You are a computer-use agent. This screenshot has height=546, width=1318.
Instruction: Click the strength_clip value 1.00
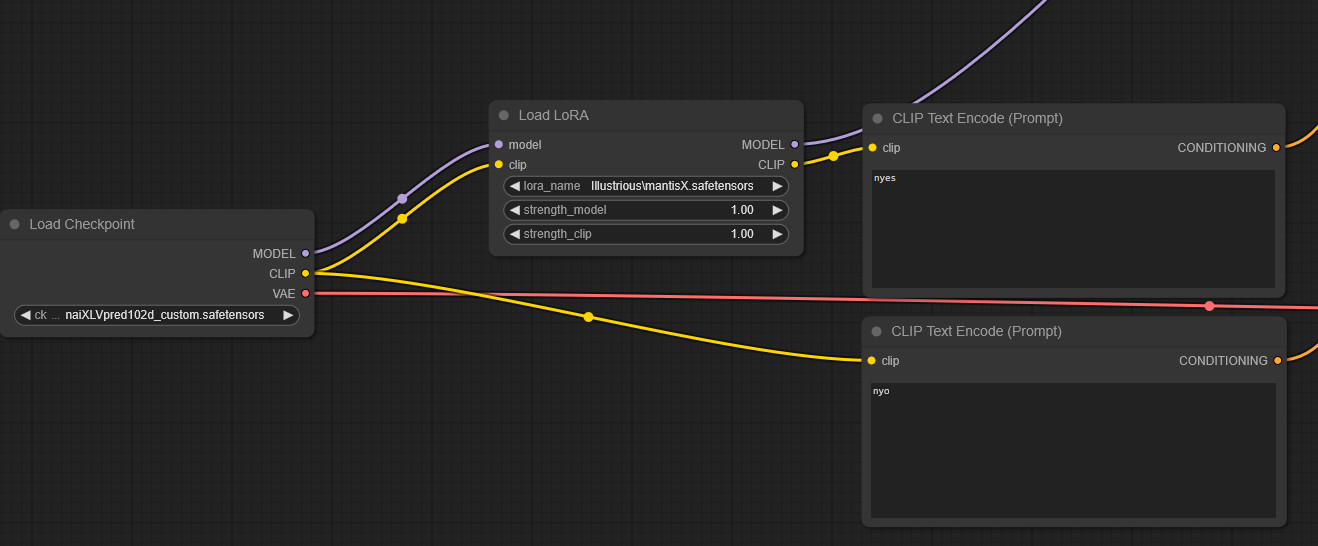[x=742, y=234]
